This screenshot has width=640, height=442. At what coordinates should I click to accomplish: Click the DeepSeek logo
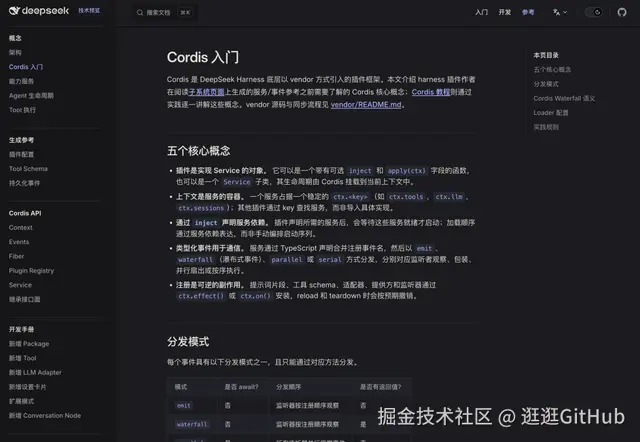click(x=39, y=11)
